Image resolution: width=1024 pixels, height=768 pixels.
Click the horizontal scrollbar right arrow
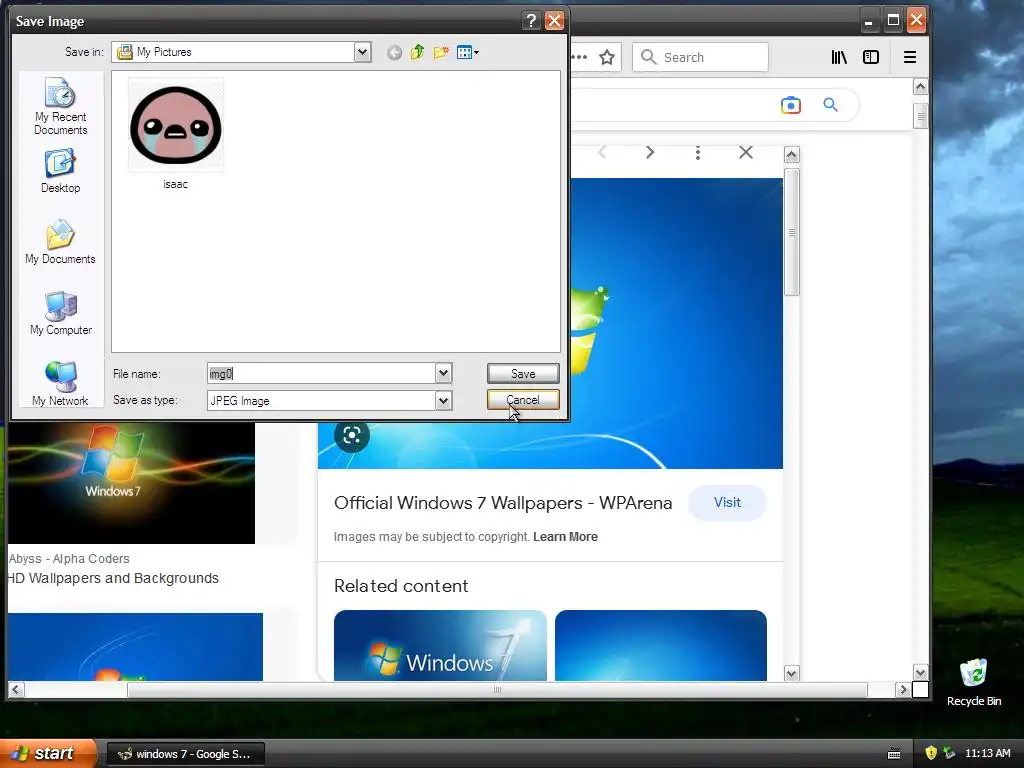coord(903,690)
